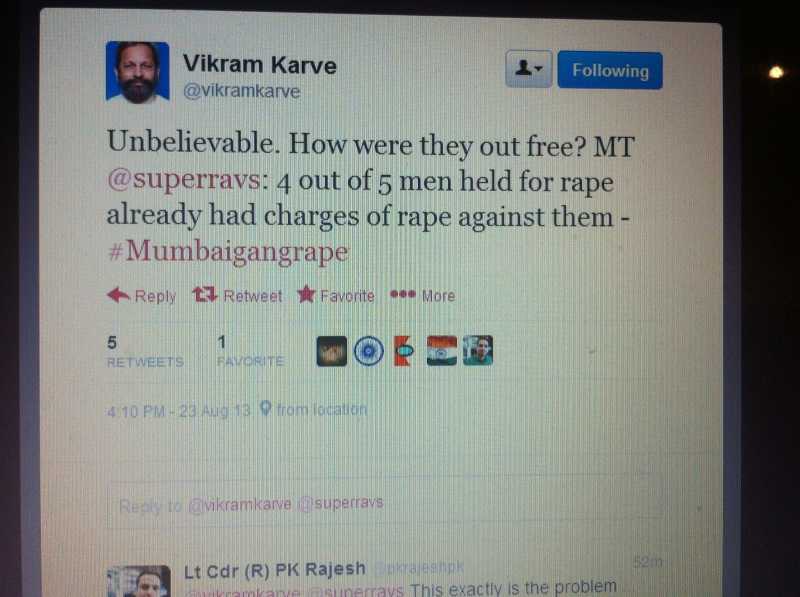Screen dimensions: 800x597
Task: Click the Favorite star icon
Action: click(x=306, y=294)
